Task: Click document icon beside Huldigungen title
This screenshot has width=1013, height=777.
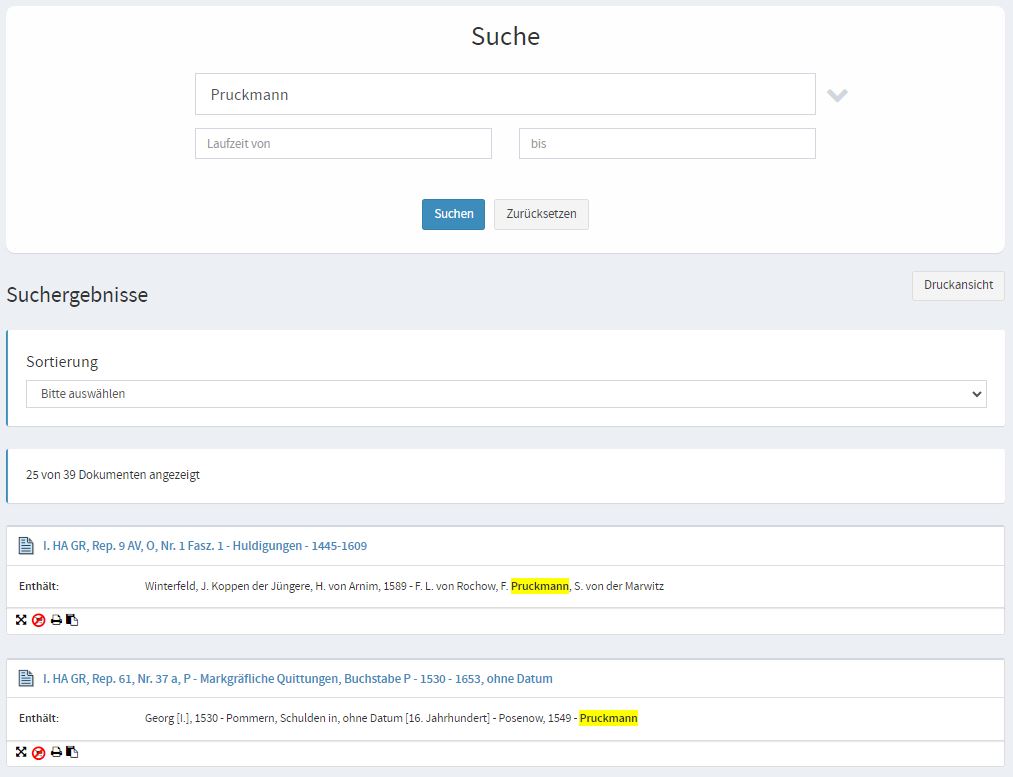Action: coord(27,546)
